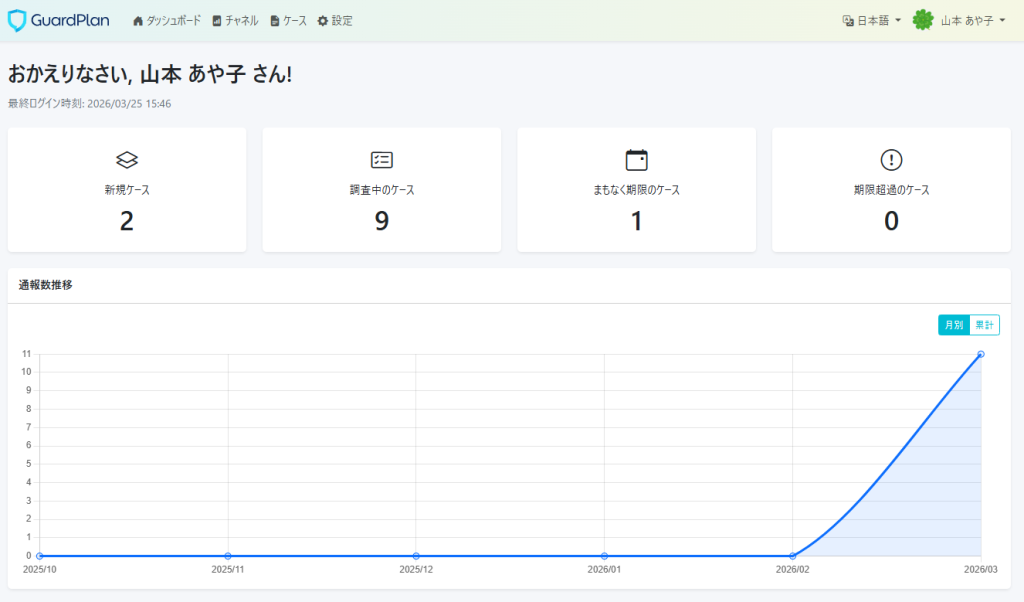The width and height of the screenshot is (1024, 602).
Task: Click the GuardPlan shield logo
Action: pos(17,20)
